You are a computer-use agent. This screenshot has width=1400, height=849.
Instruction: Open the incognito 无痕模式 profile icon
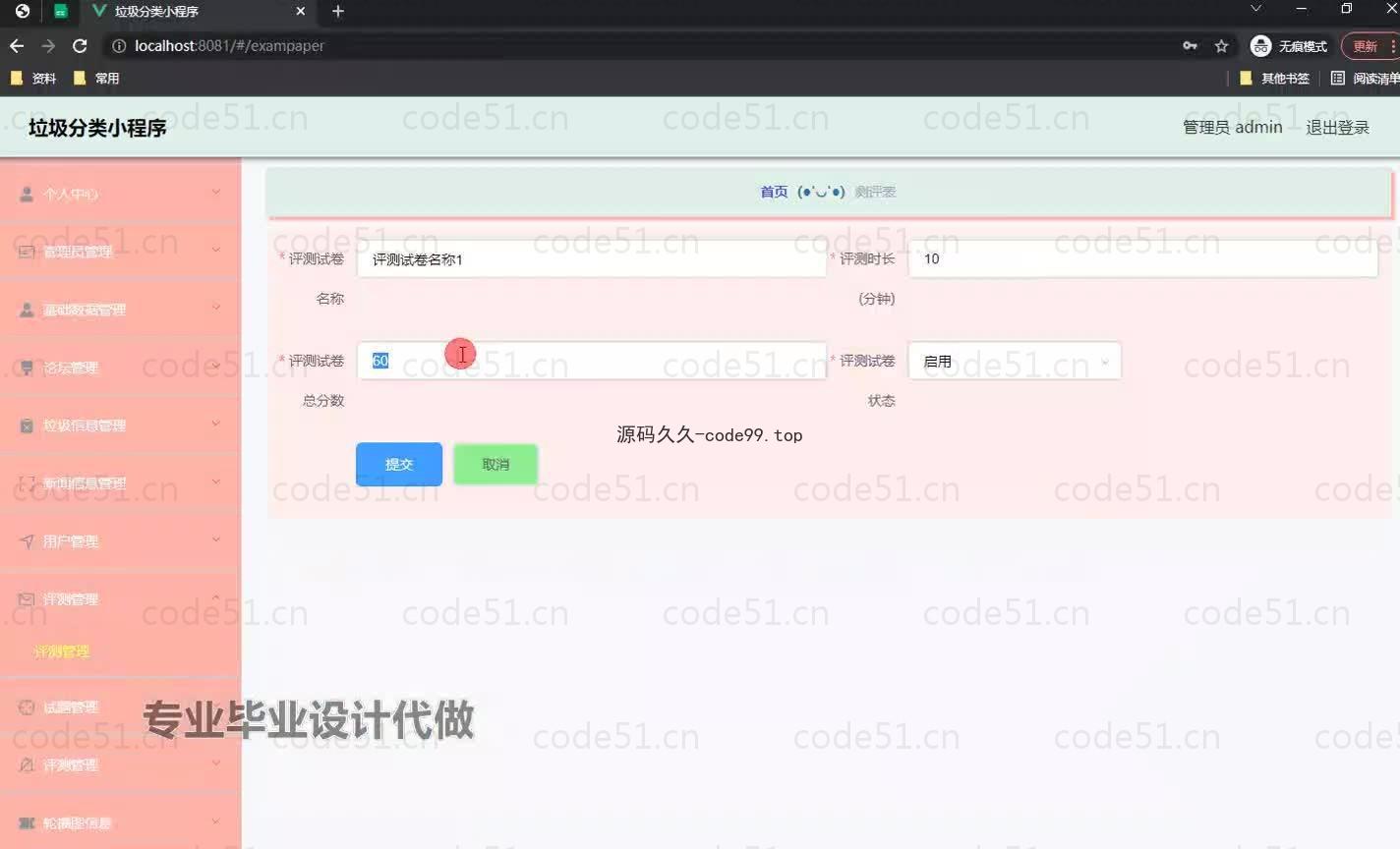coord(1260,46)
